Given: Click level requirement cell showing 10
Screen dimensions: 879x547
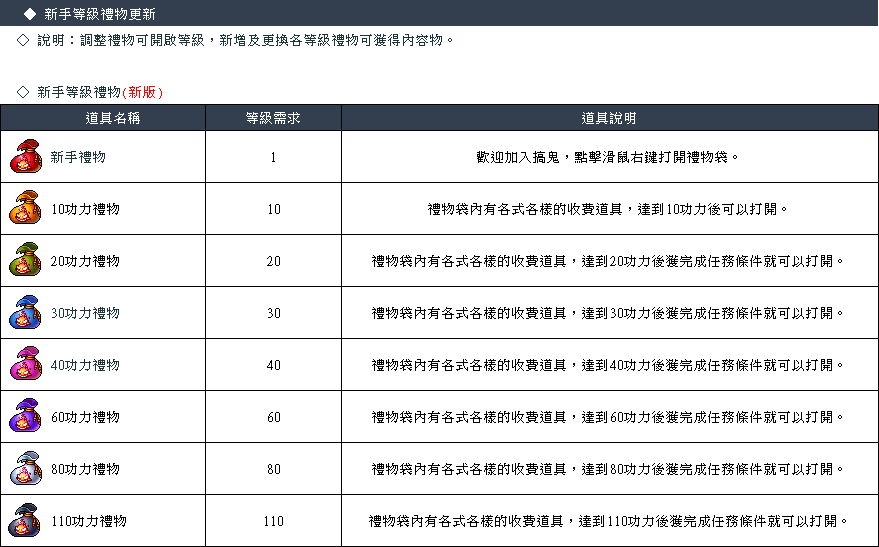Looking at the screenshot, I should [x=274, y=209].
